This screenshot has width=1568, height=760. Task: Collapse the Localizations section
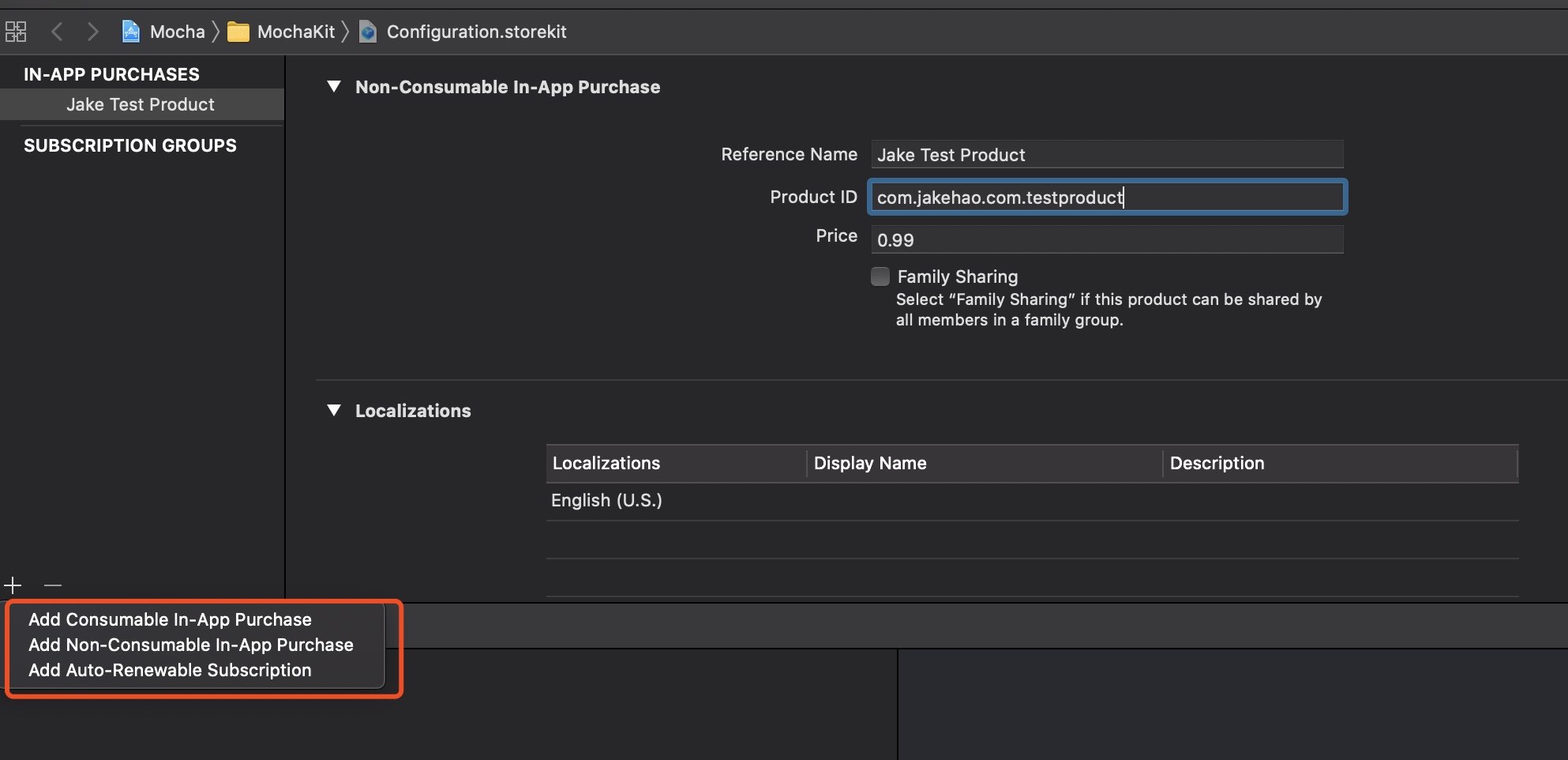pos(334,411)
